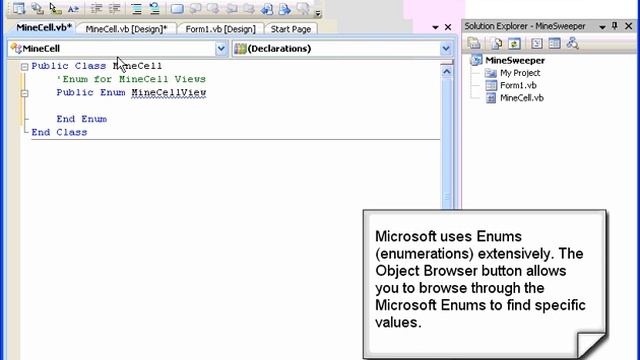The image size is (640, 360).
Task: Click the Decrease Line Indent icon
Action: [96, 8]
